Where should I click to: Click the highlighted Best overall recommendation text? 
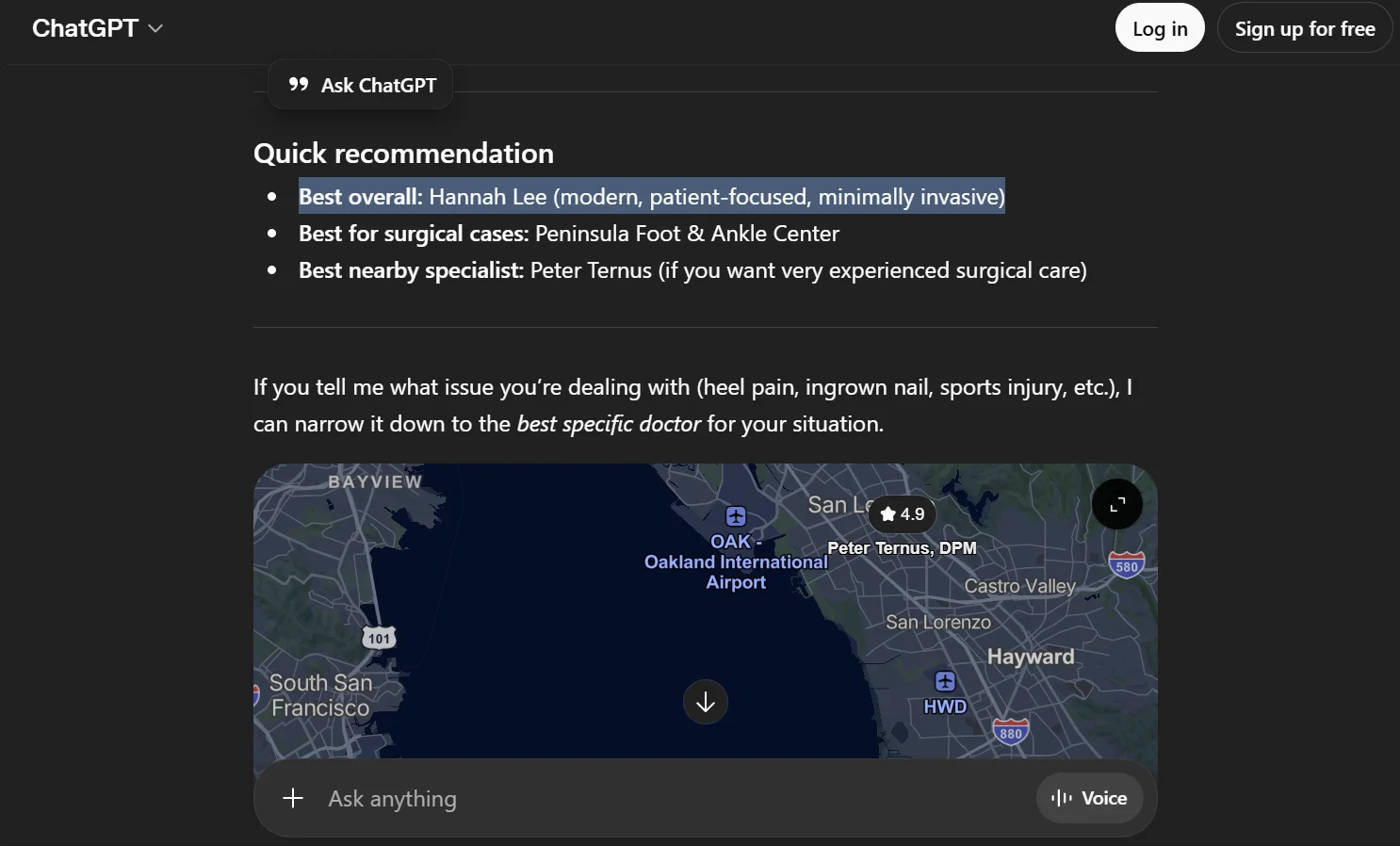tap(651, 197)
